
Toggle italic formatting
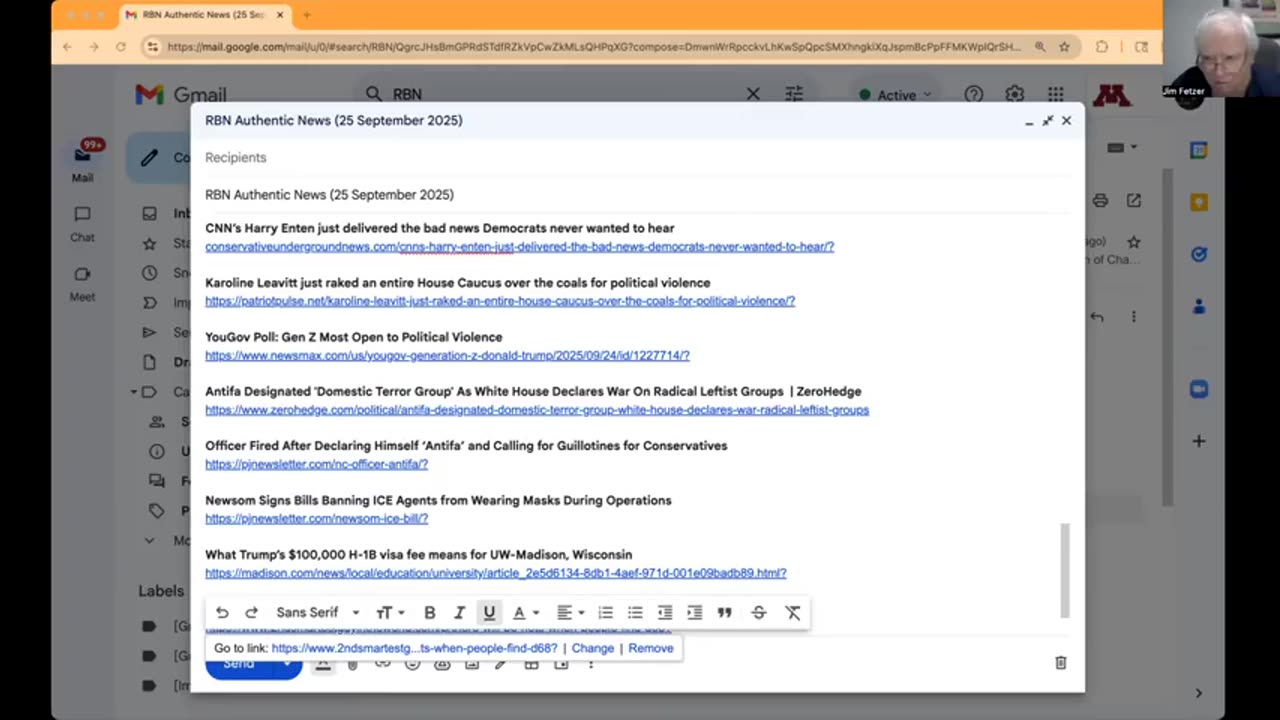[x=459, y=613]
